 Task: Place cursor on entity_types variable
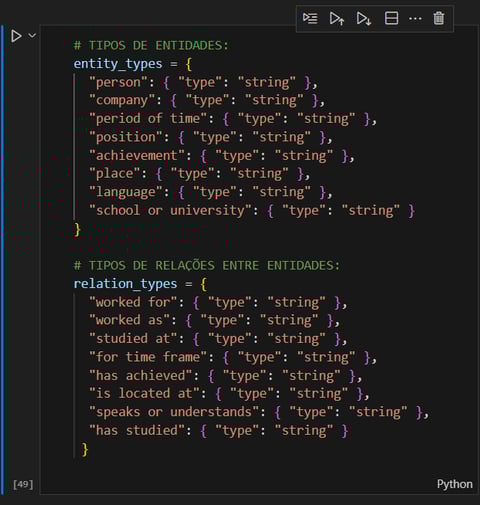[x=118, y=63]
